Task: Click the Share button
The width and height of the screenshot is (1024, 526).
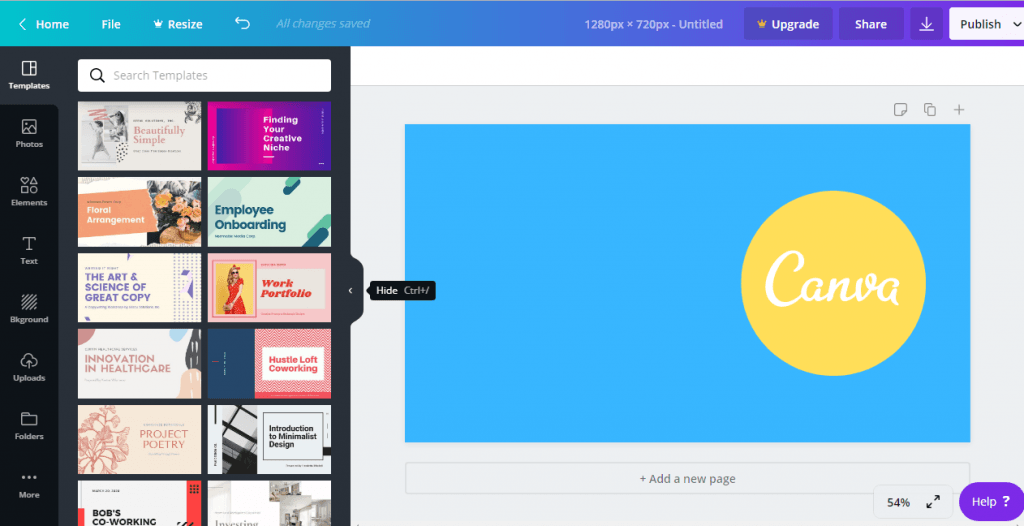Action: click(x=871, y=24)
